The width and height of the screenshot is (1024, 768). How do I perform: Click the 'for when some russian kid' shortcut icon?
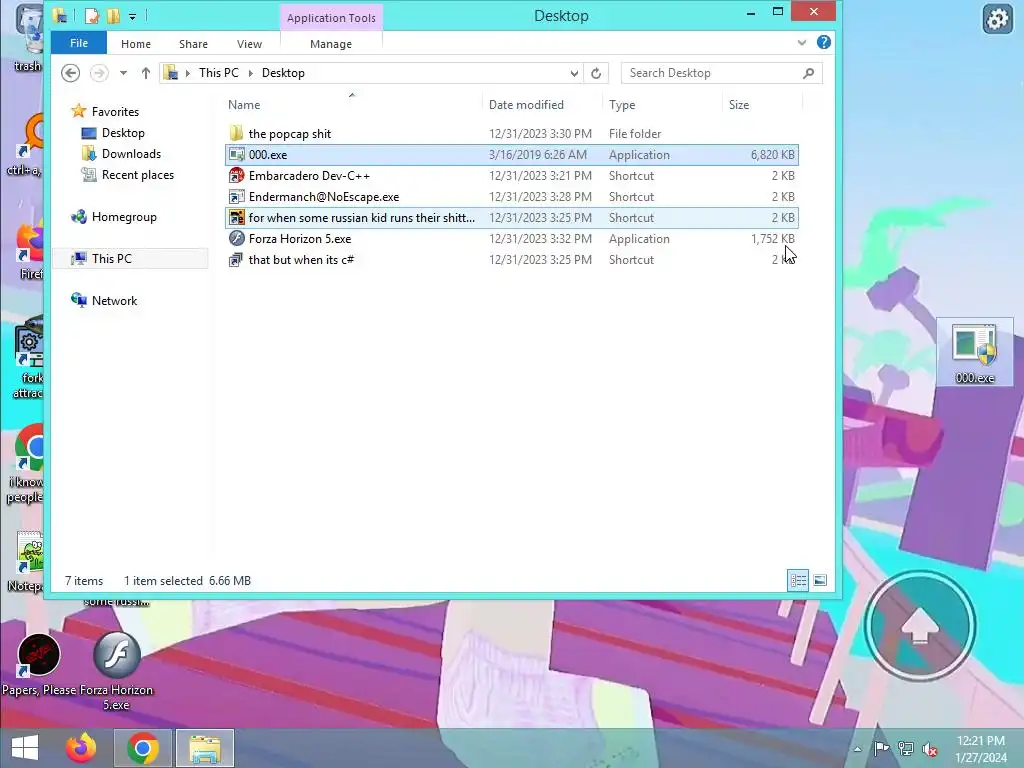click(x=236, y=217)
